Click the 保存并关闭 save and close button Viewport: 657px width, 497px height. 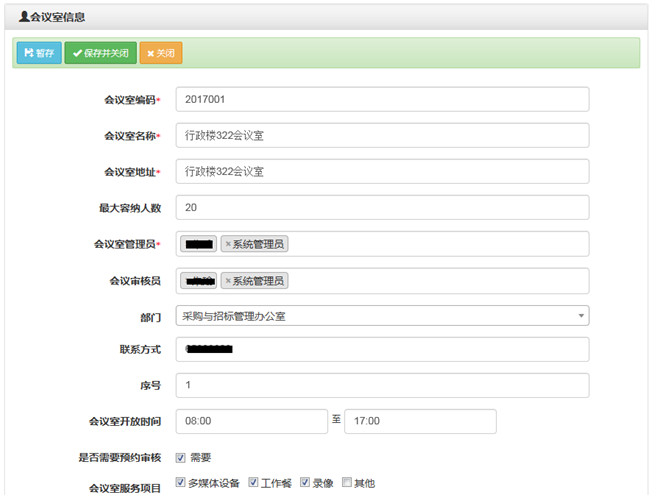pos(100,53)
